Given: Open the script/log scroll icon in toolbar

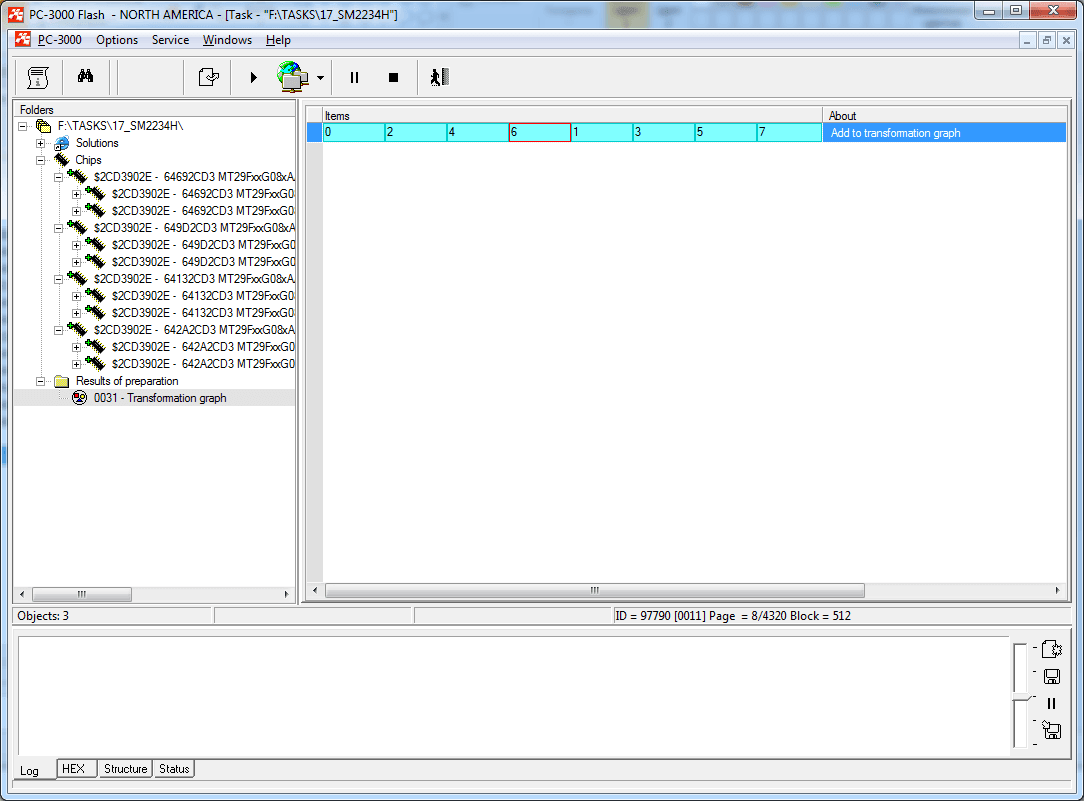Looking at the screenshot, I should click(38, 77).
